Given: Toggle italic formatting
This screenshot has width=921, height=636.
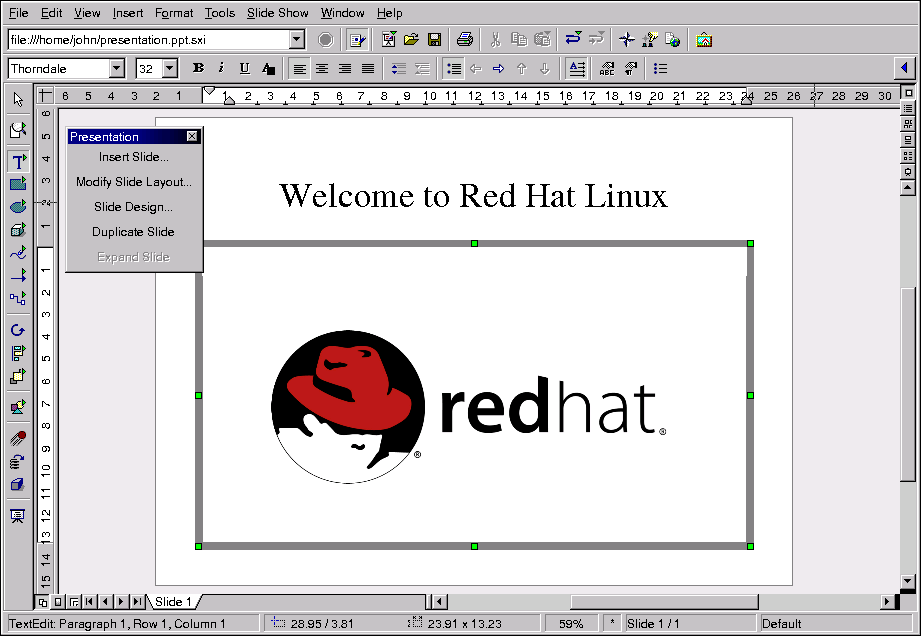Looking at the screenshot, I should (x=221, y=68).
